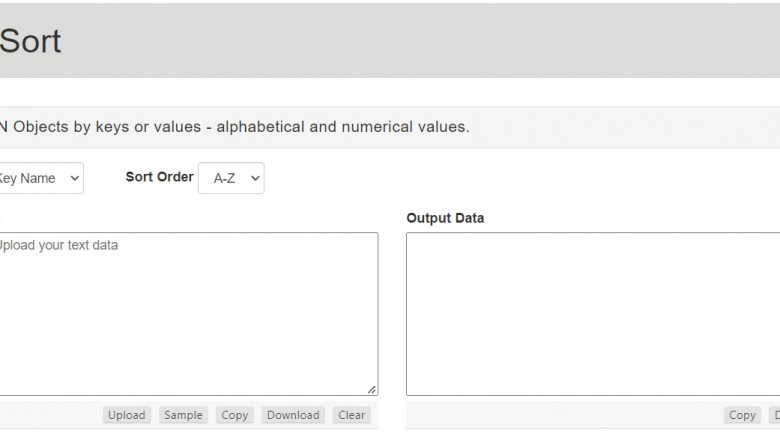Screen dimensions: 780x440
Task: Load example data with the Sample button
Action: [183, 415]
